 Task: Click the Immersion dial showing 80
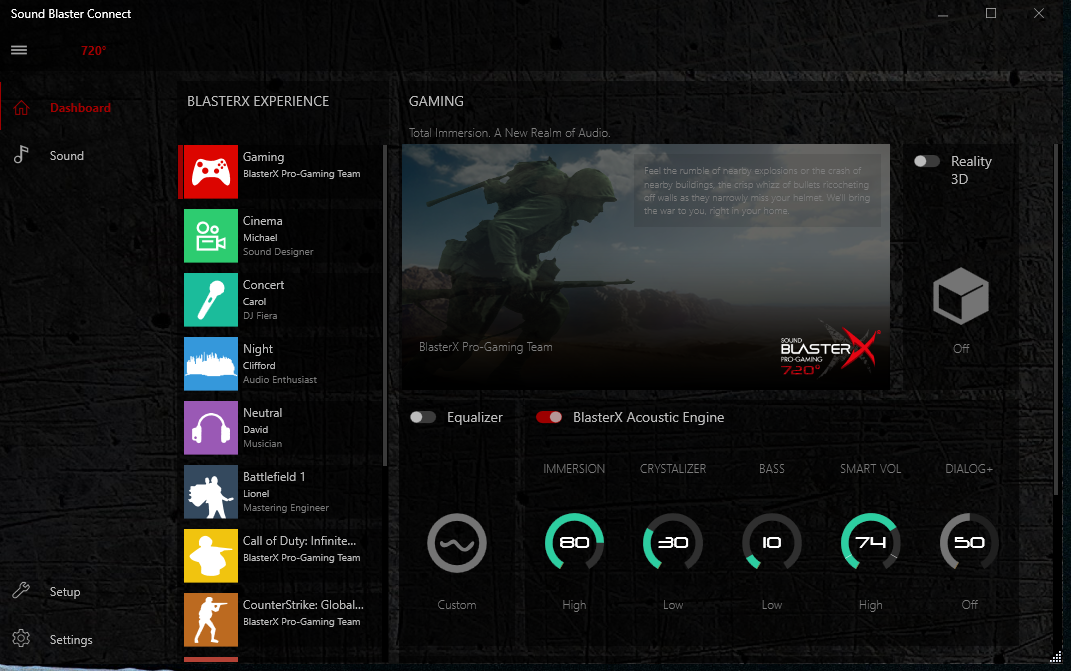[x=574, y=543]
